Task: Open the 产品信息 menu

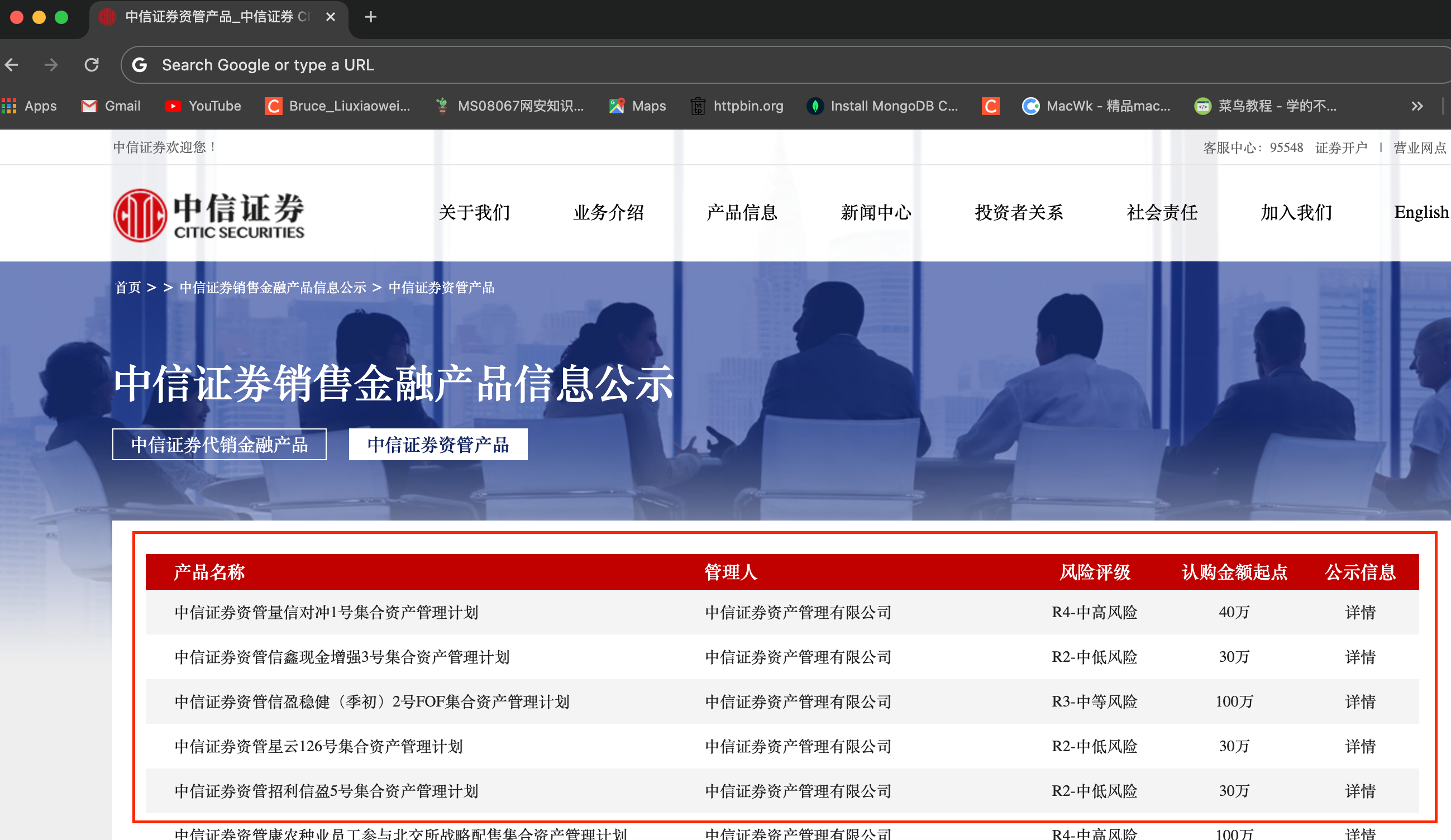Action: 742,212
